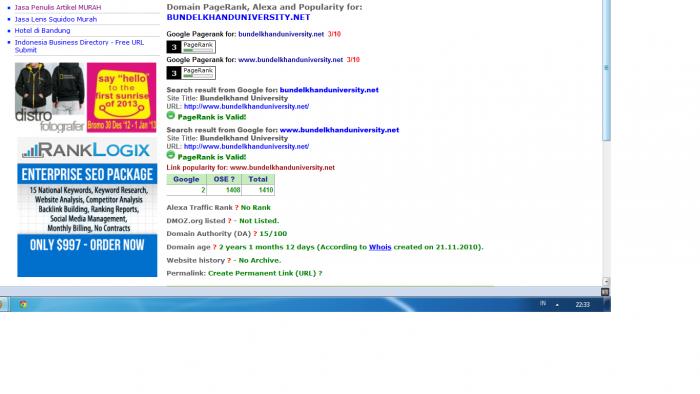Open BUNDELKHANDUNIVERSITY.NET heading link
This screenshot has width=700, height=394.
[238, 17]
